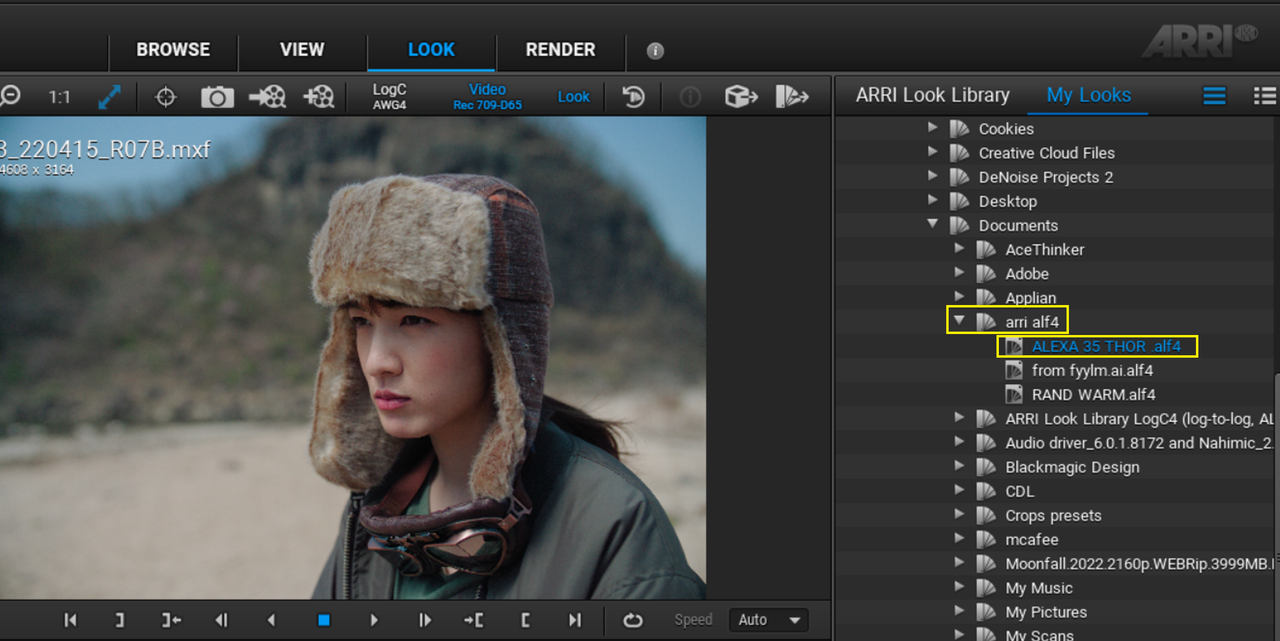1280x641 pixels.
Task: Select the RAND WARM.alf4 look file
Action: coord(1094,394)
